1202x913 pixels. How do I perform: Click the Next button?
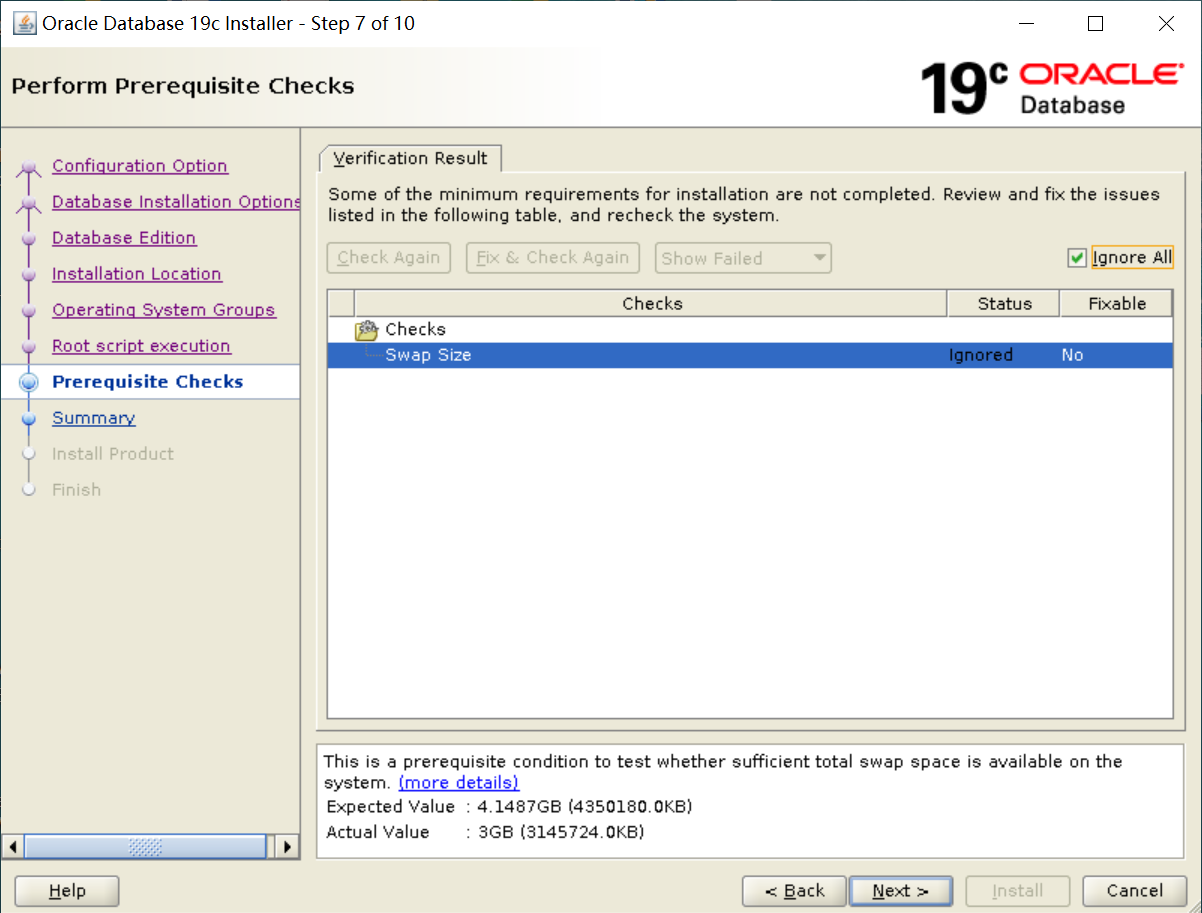pos(900,891)
